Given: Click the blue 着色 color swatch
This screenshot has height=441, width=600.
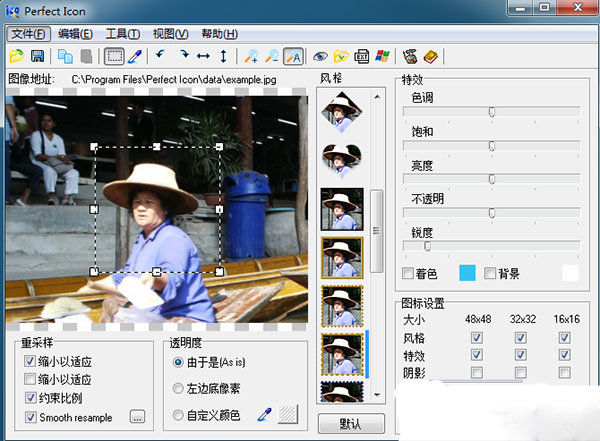Looking at the screenshot, I should coord(467,273).
